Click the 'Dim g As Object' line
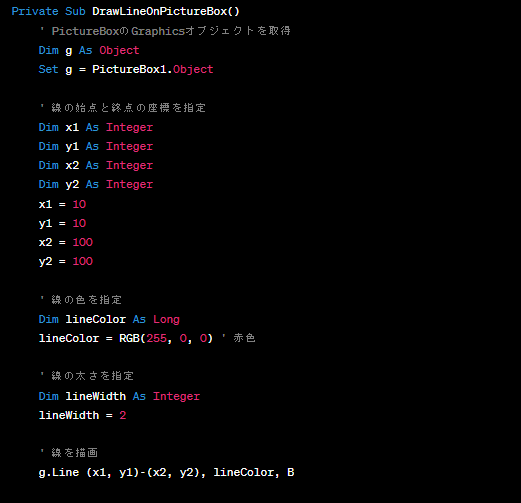This screenshot has height=503, width=521. [x=89, y=50]
